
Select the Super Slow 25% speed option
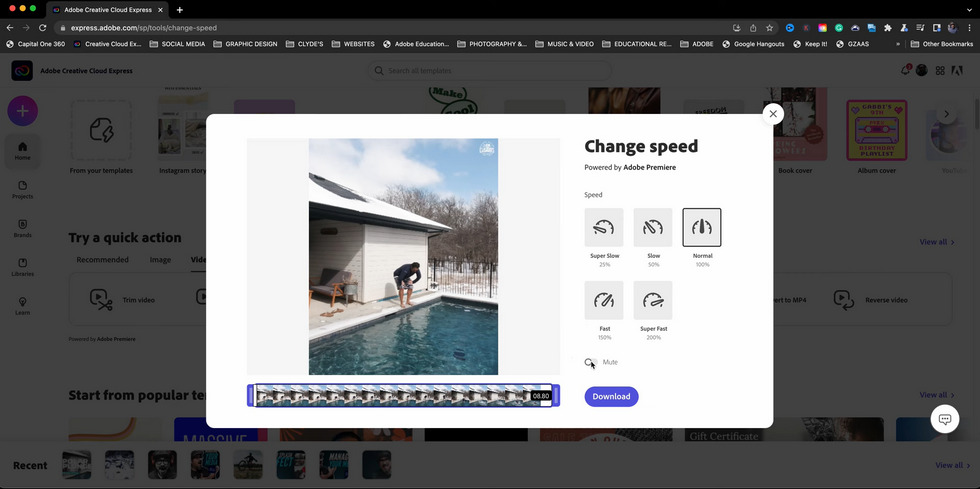(604, 228)
